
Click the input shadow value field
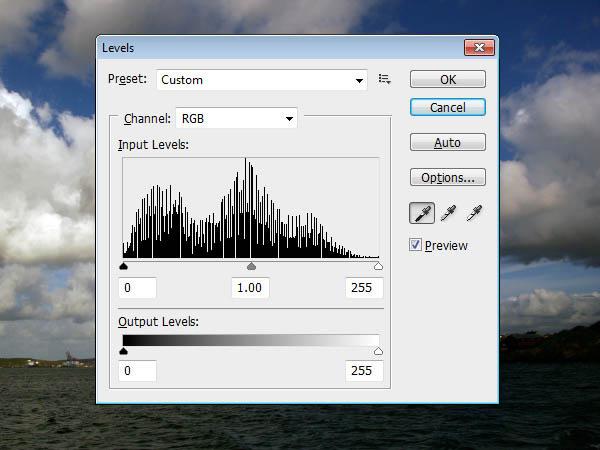(137, 288)
